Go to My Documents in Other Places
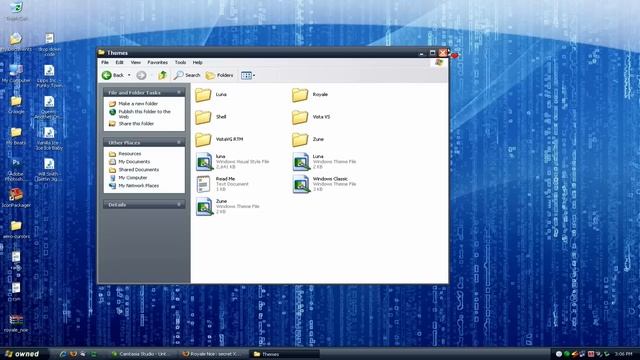The image size is (640, 360). tap(134, 162)
